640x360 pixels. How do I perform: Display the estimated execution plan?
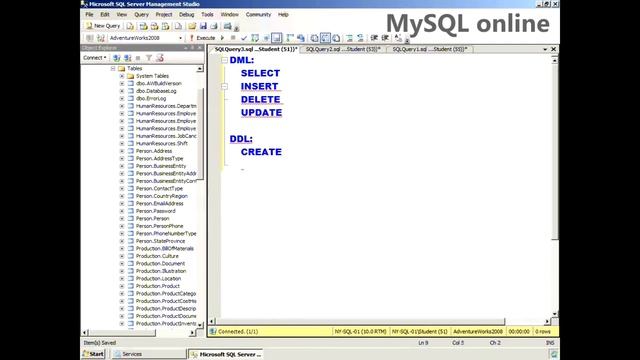255,38
